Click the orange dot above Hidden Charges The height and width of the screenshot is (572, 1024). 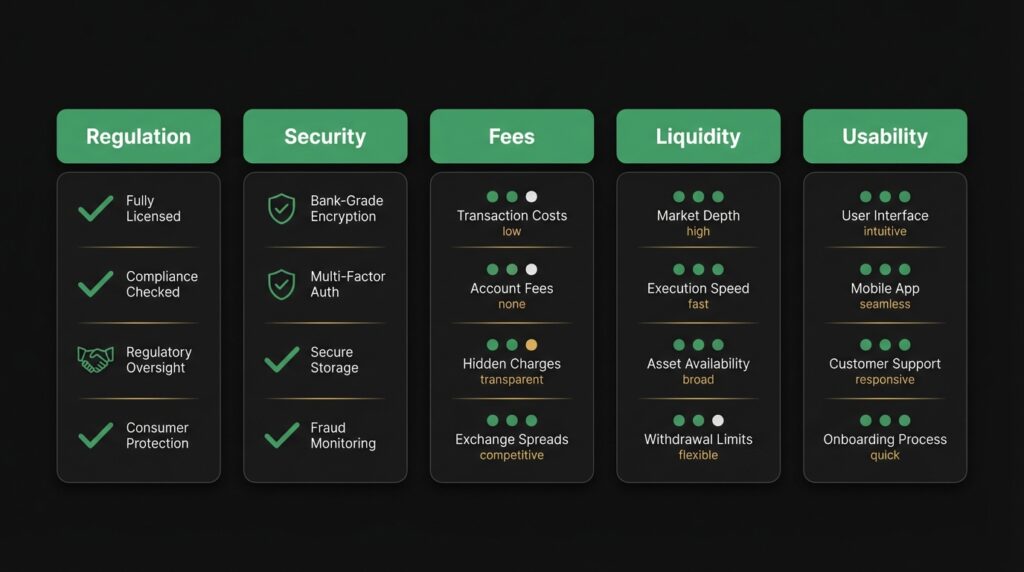click(531, 345)
